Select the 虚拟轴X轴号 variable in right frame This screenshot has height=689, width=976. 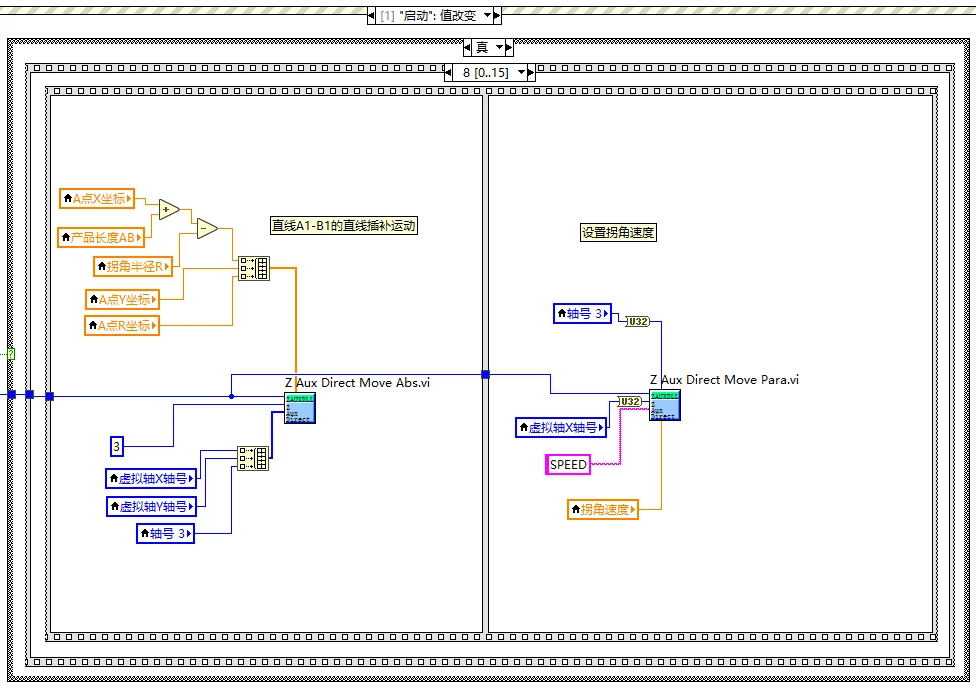[x=561, y=428]
